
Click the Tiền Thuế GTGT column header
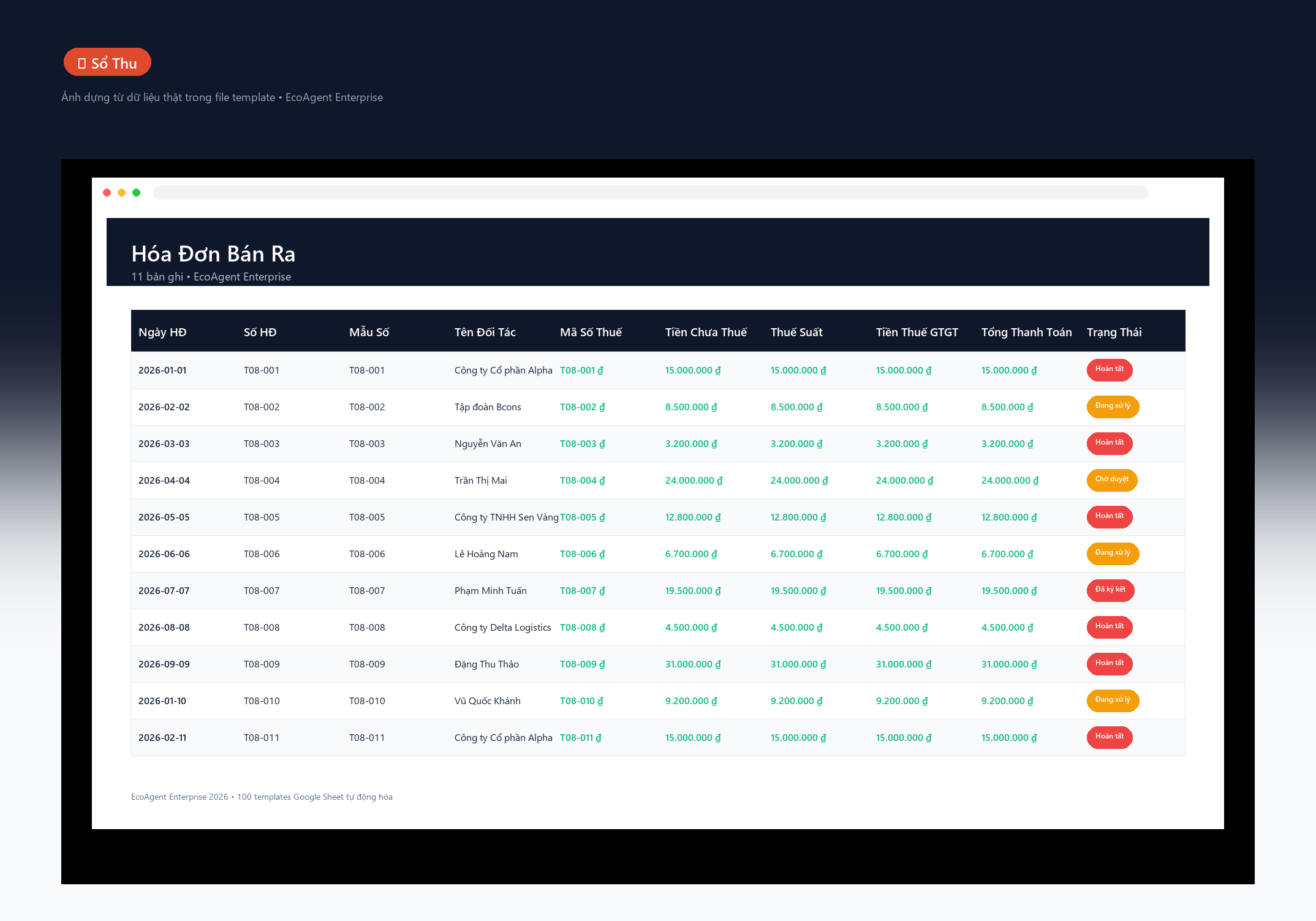tap(917, 332)
